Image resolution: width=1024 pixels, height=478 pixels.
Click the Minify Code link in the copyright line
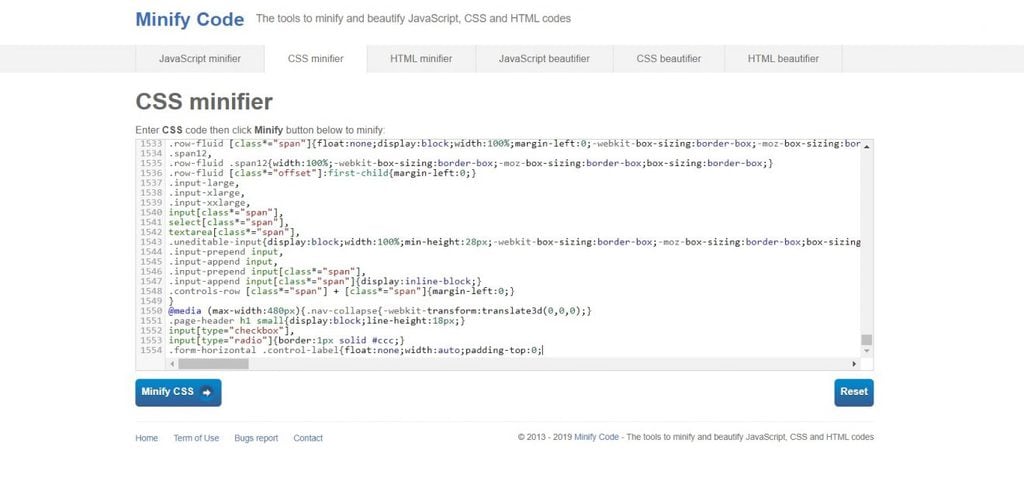[598, 438]
